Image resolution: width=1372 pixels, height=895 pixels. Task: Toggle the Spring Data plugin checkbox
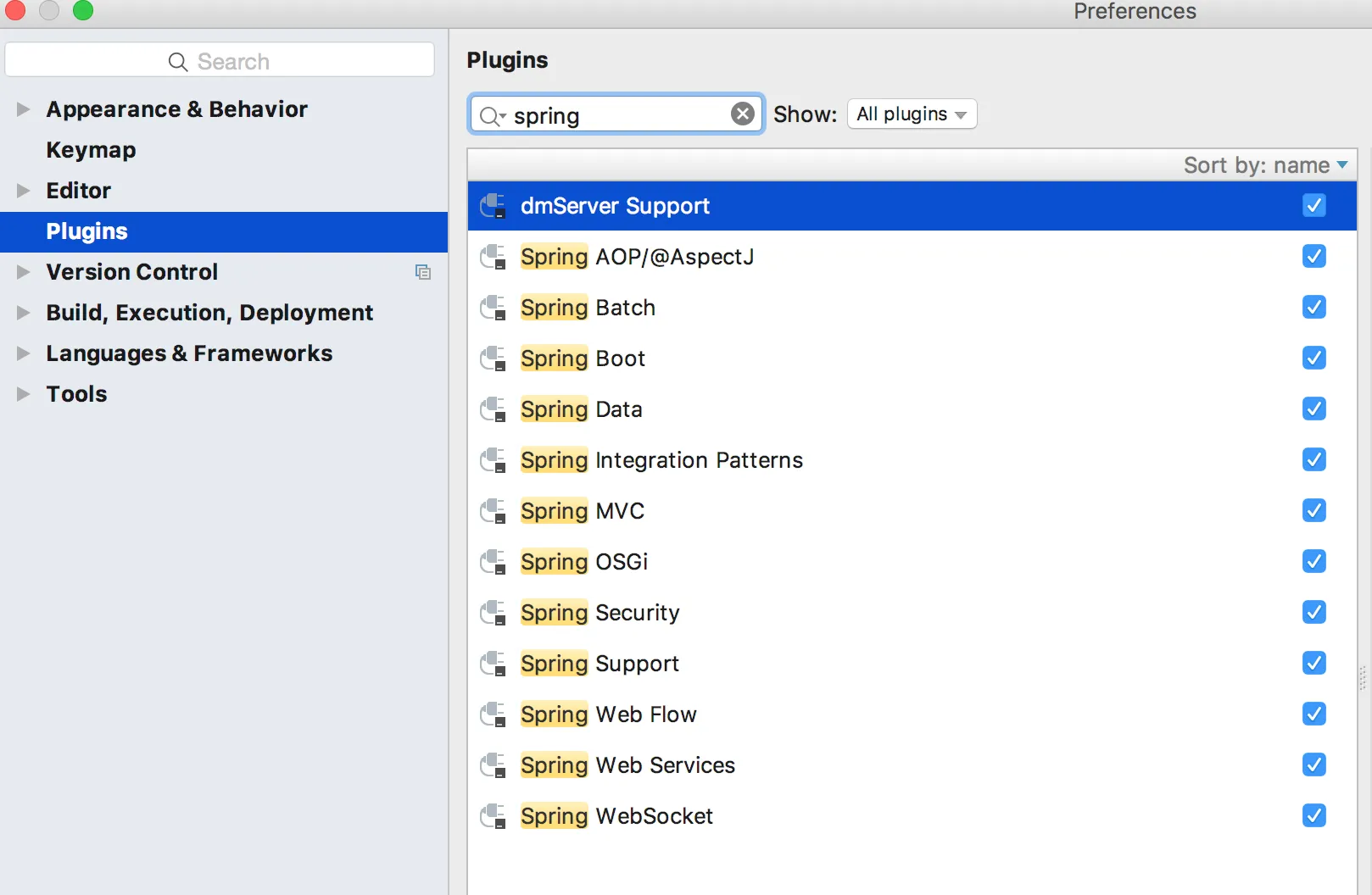[1314, 409]
